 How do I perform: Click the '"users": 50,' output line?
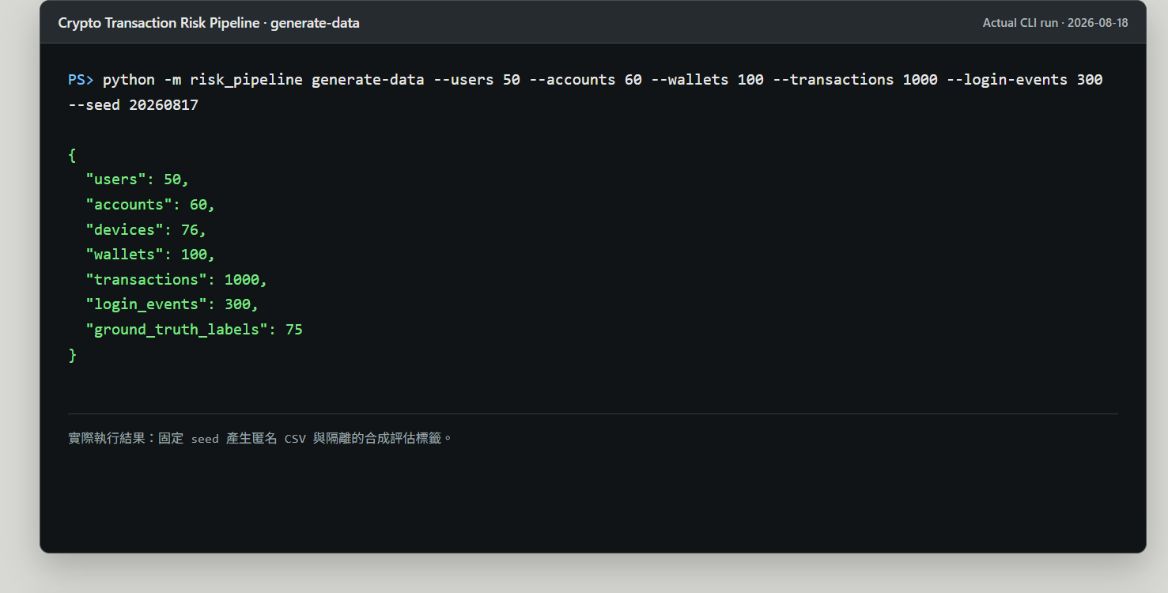[138, 180]
